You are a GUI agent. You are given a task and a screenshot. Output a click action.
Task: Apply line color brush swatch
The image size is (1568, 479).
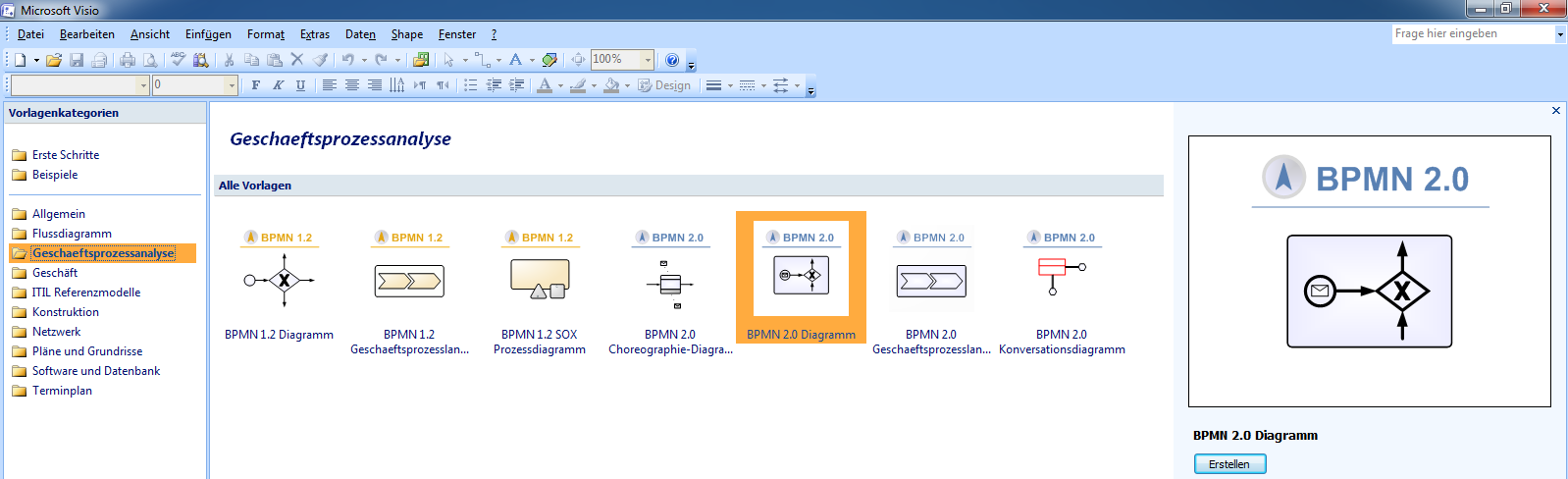578,85
